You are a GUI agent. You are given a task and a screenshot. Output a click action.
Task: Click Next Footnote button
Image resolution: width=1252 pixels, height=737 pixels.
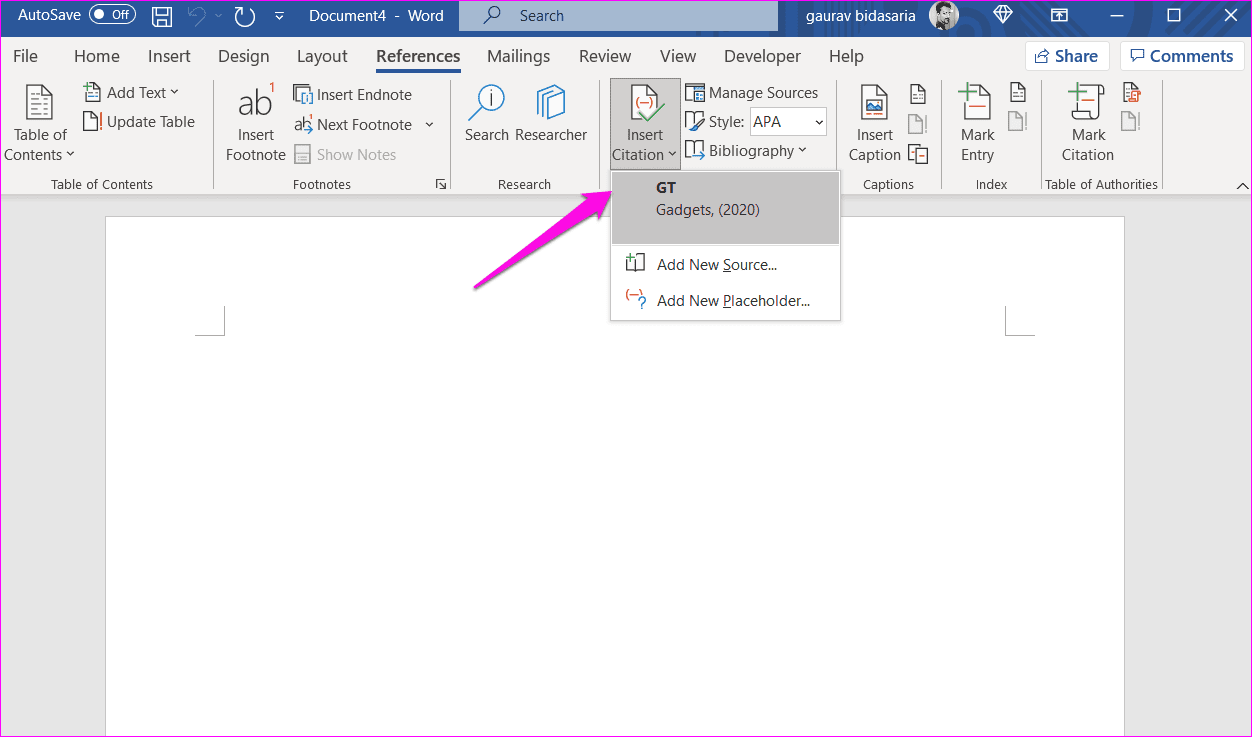point(353,124)
